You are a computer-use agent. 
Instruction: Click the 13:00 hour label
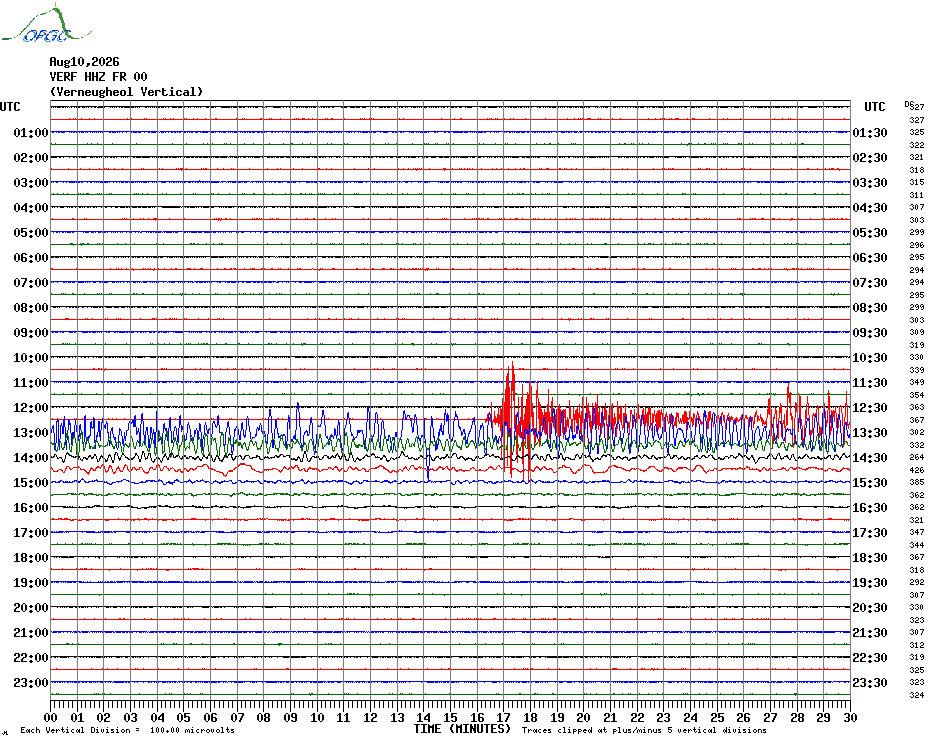31,433
